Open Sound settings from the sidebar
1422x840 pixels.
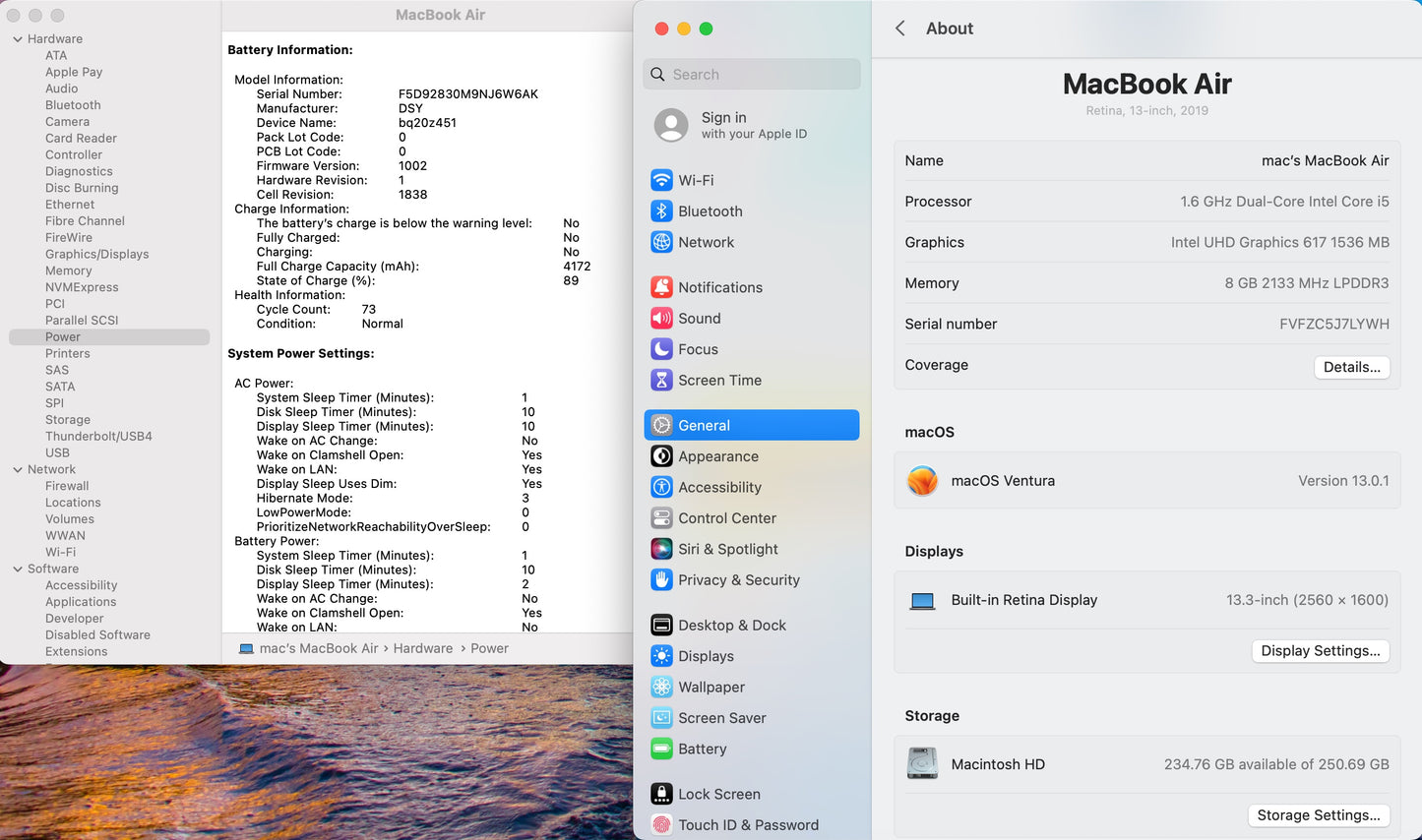[699, 318]
